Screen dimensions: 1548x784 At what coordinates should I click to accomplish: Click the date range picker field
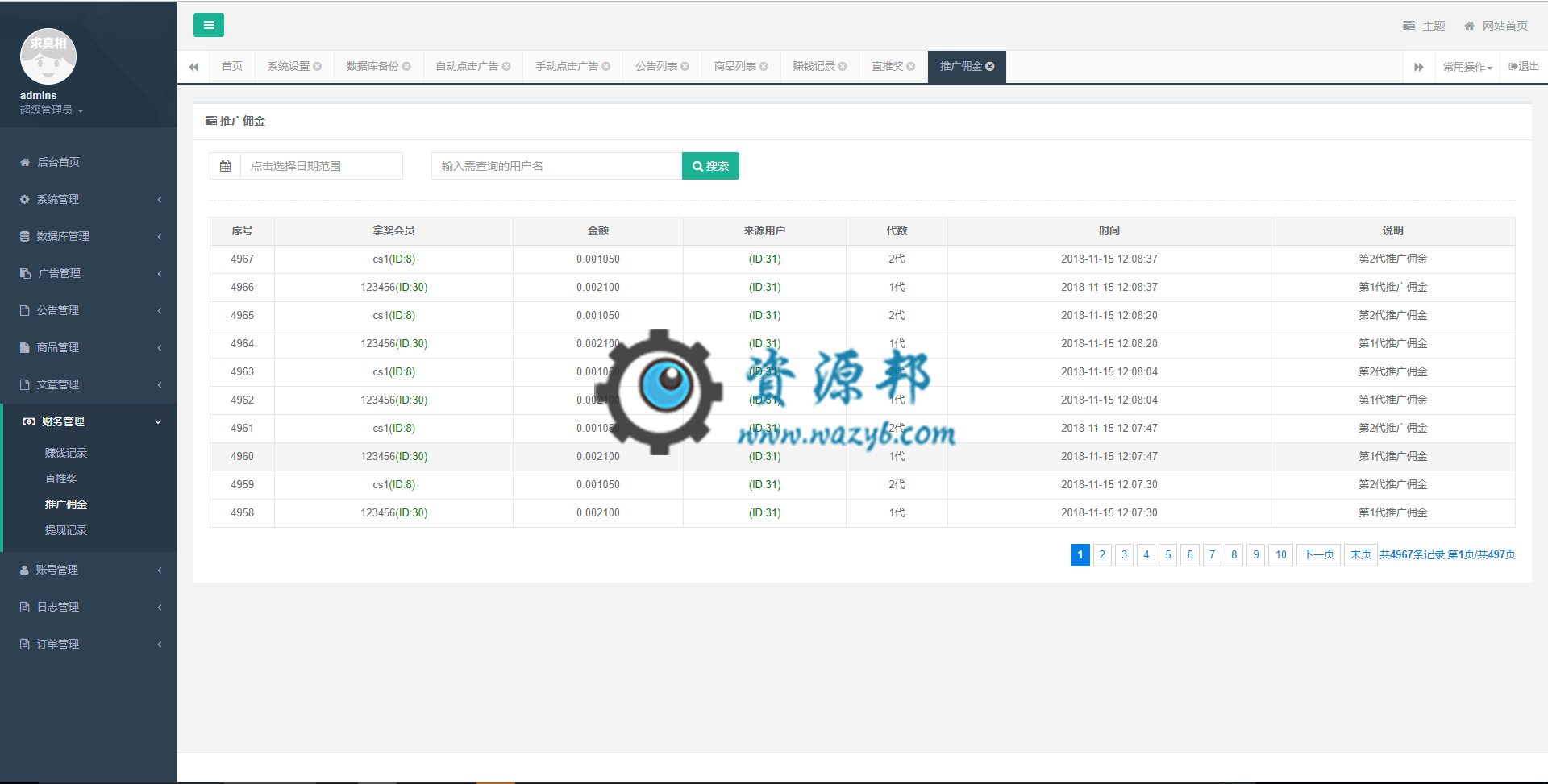point(322,166)
